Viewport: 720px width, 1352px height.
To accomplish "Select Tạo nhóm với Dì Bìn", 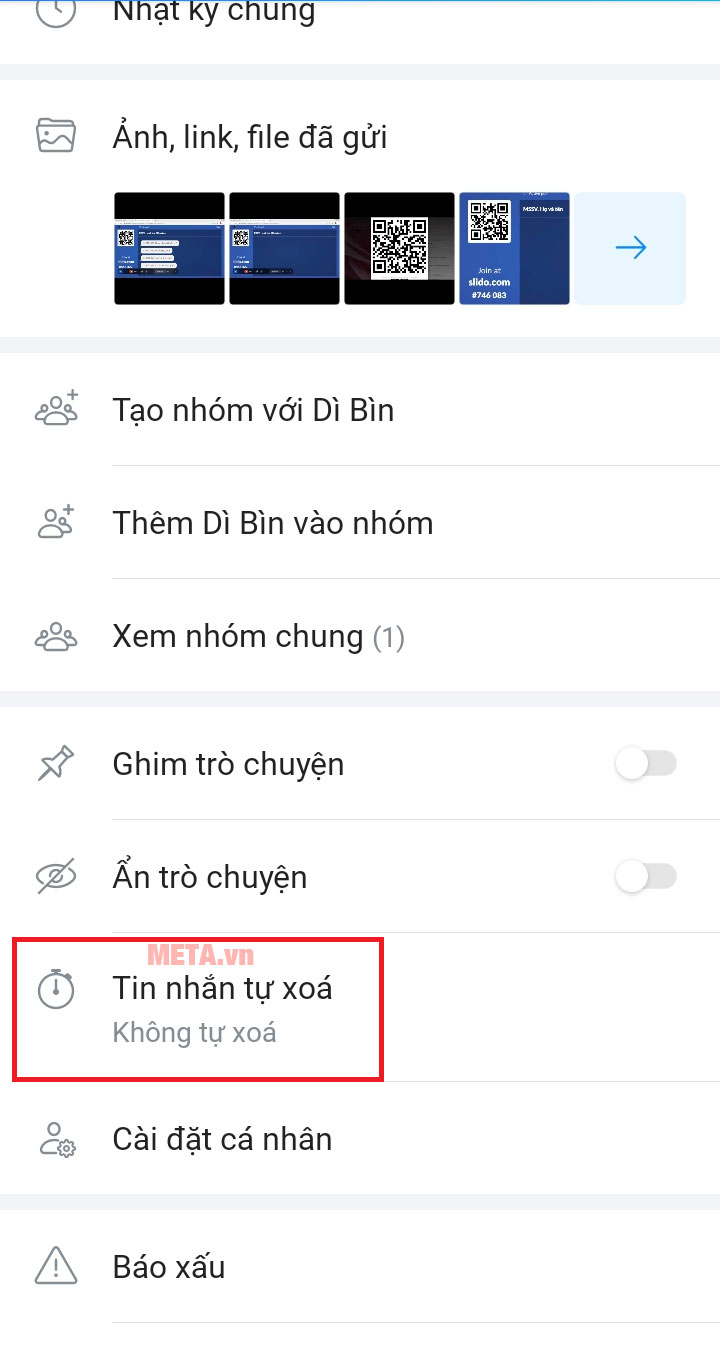I will tap(360, 410).
